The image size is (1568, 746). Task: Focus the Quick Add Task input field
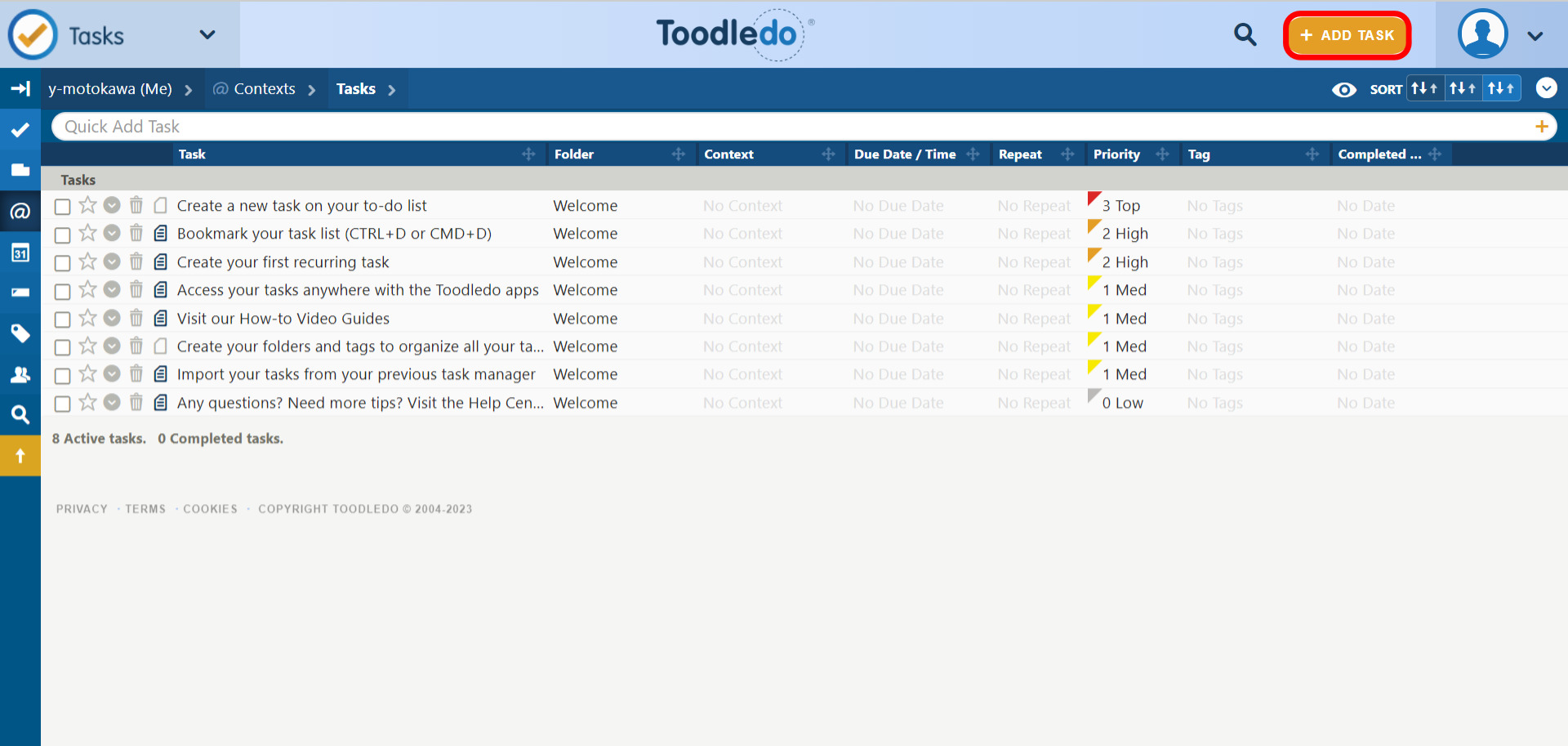tap(792, 127)
